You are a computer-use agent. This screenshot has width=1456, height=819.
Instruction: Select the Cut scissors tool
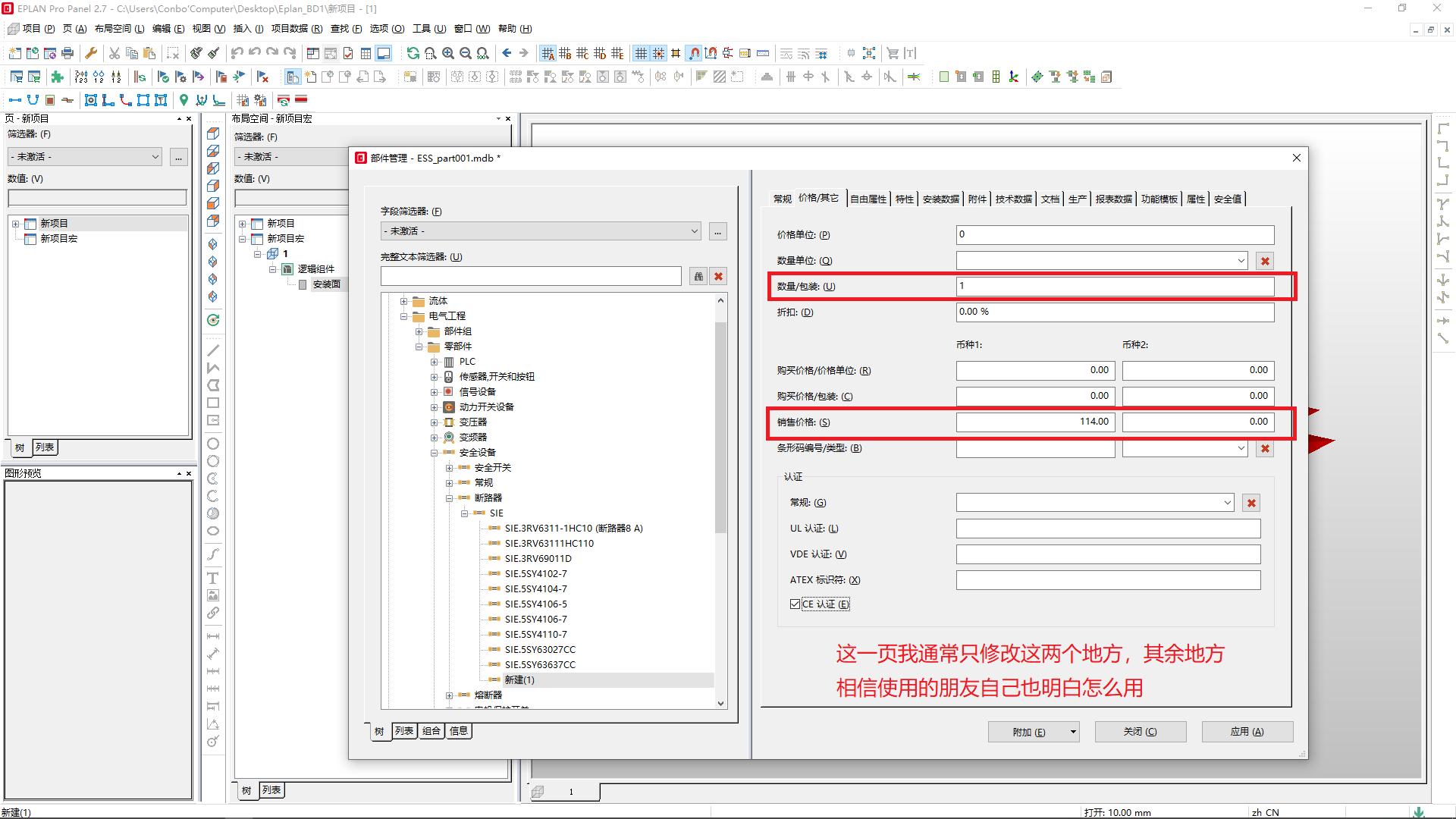point(115,53)
